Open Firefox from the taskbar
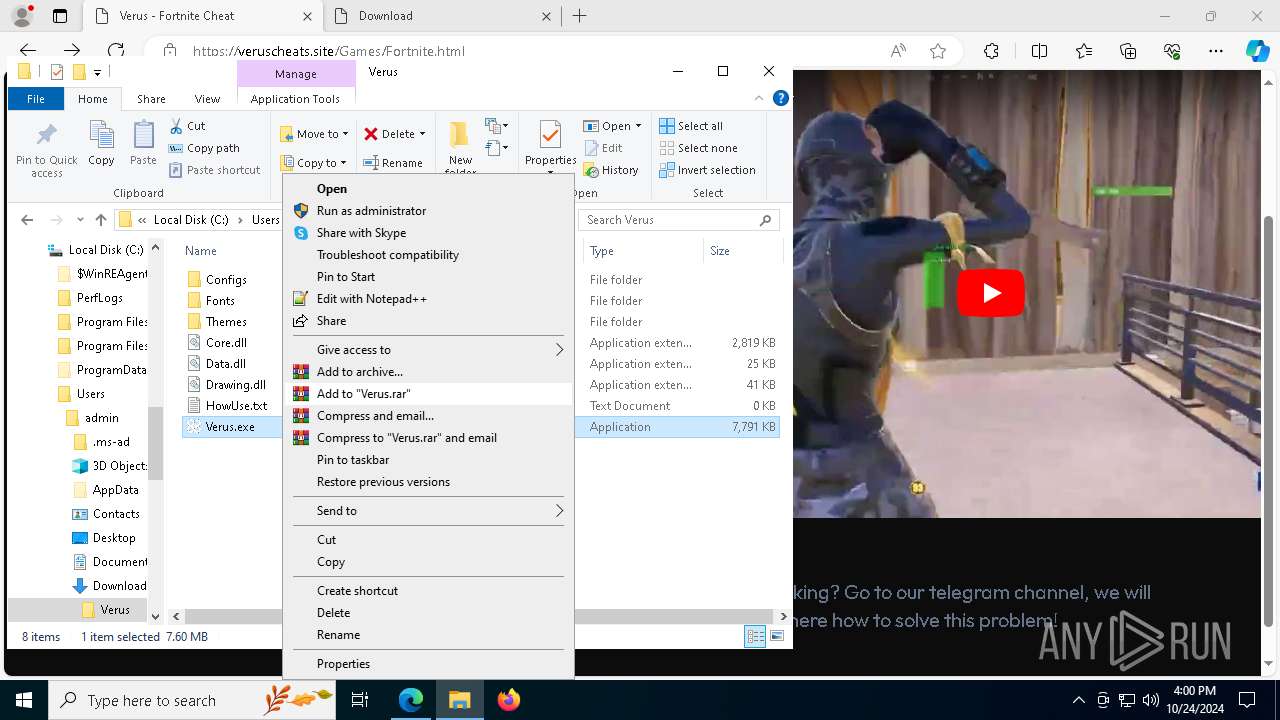This screenshot has height=720, width=1280. (508, 700)
